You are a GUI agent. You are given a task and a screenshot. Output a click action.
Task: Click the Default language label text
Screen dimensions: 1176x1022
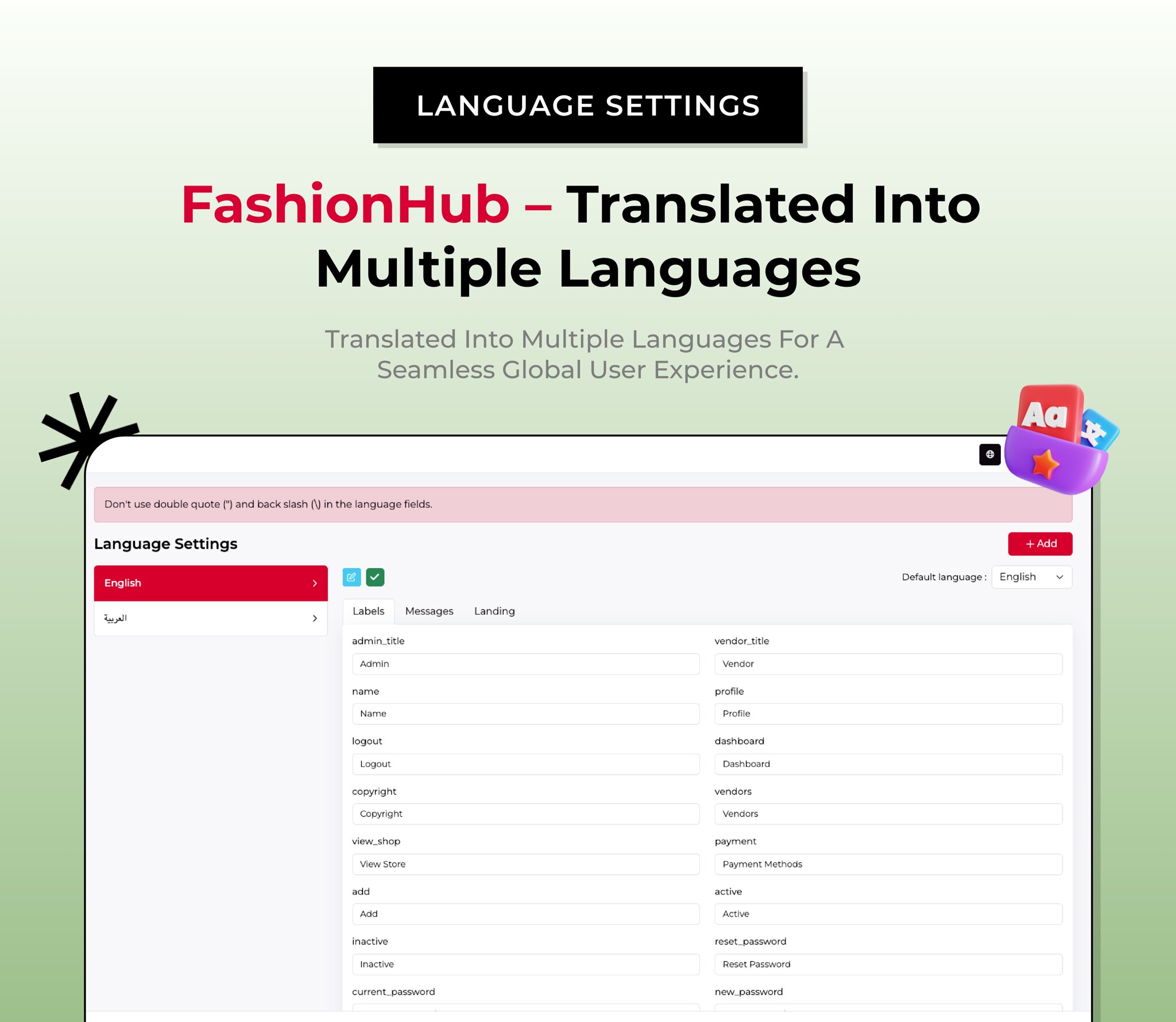point(944,577)
